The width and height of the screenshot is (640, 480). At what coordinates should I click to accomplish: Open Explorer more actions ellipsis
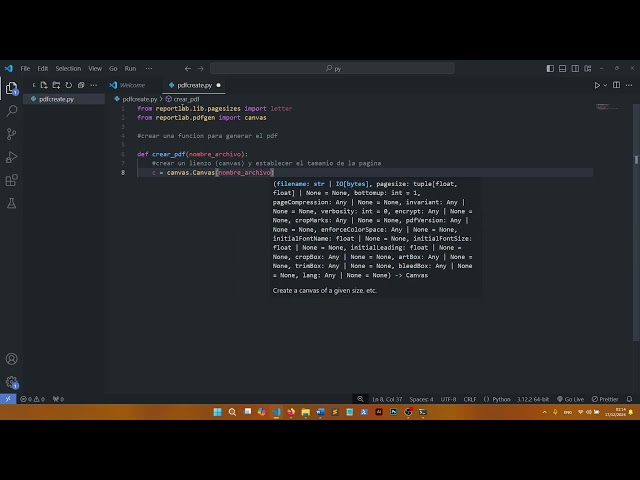coord(94,85)
